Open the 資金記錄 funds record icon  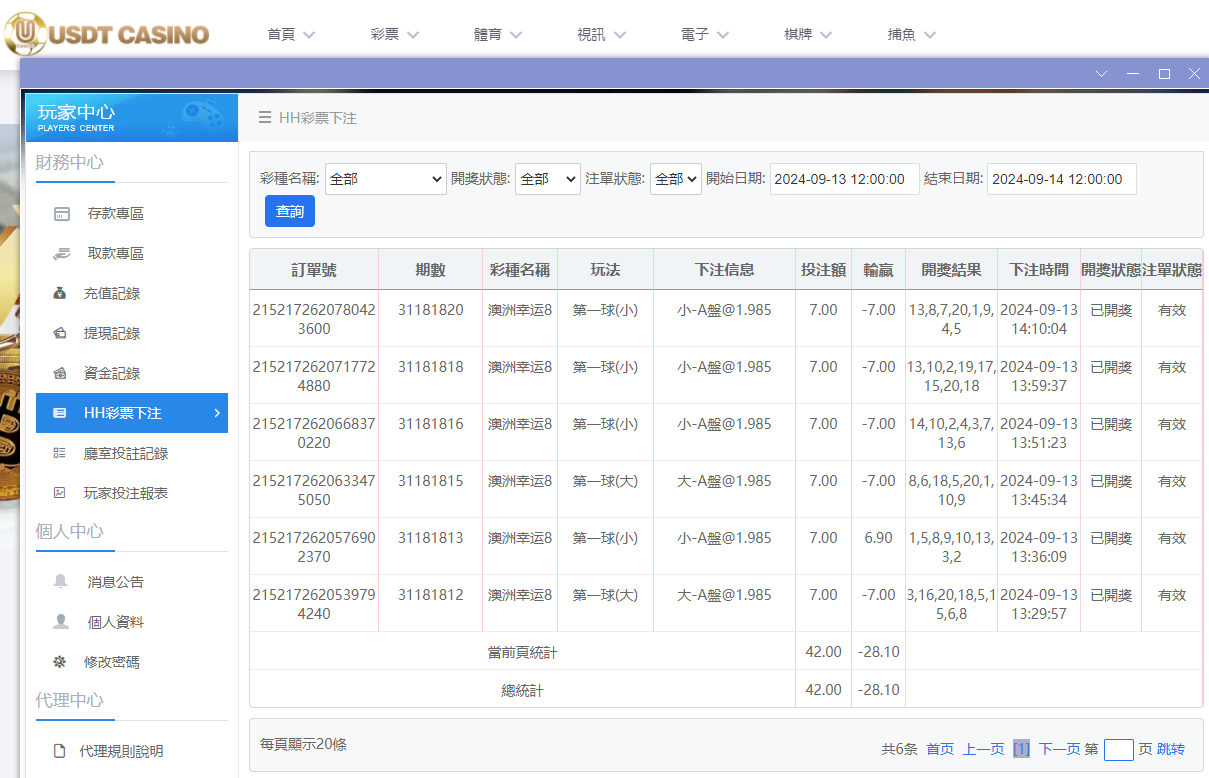point(61,372)
